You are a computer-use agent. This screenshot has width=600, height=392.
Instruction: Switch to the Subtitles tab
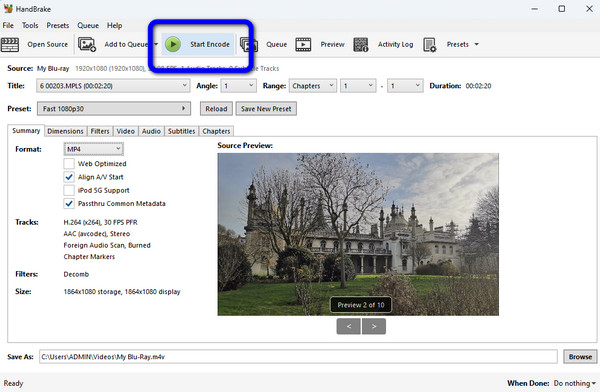coord(181,131)
